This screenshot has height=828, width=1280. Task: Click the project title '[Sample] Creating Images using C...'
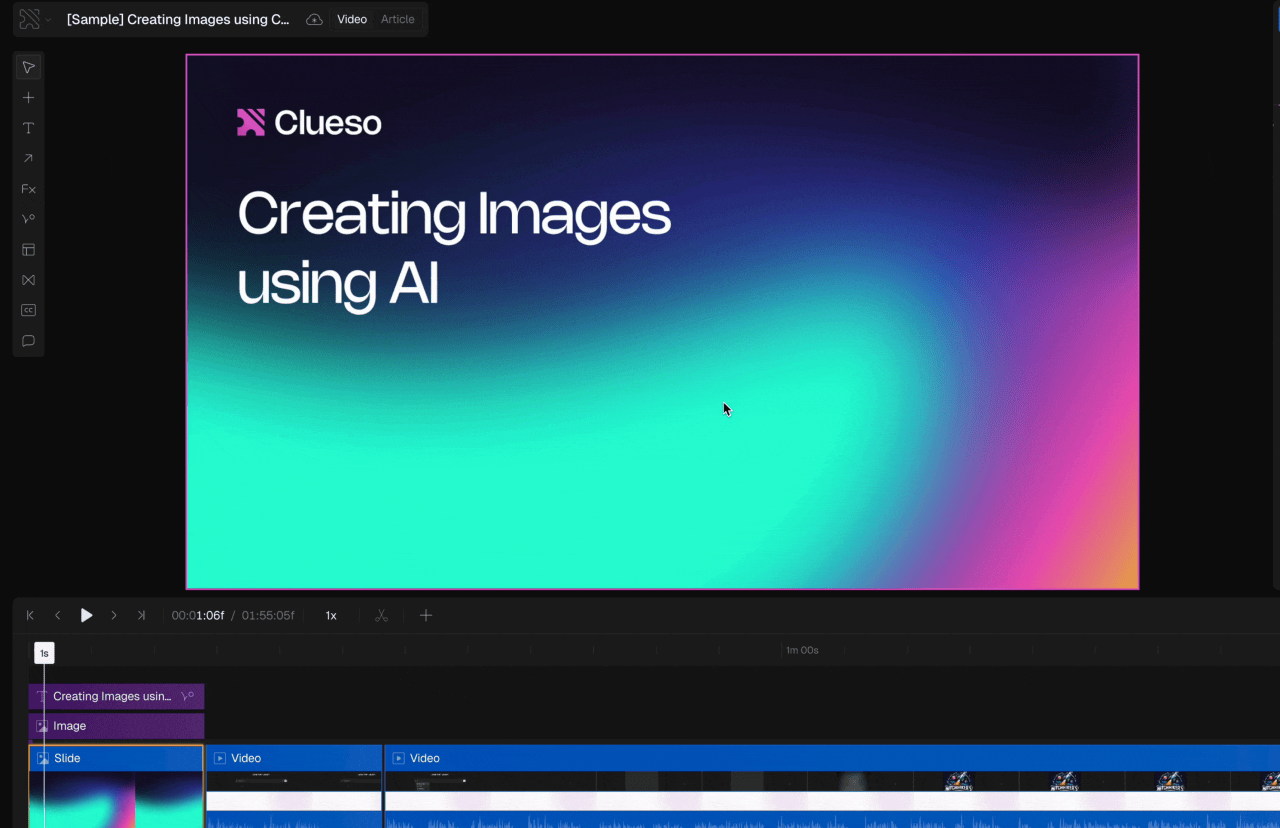click(x=178, y=19)
